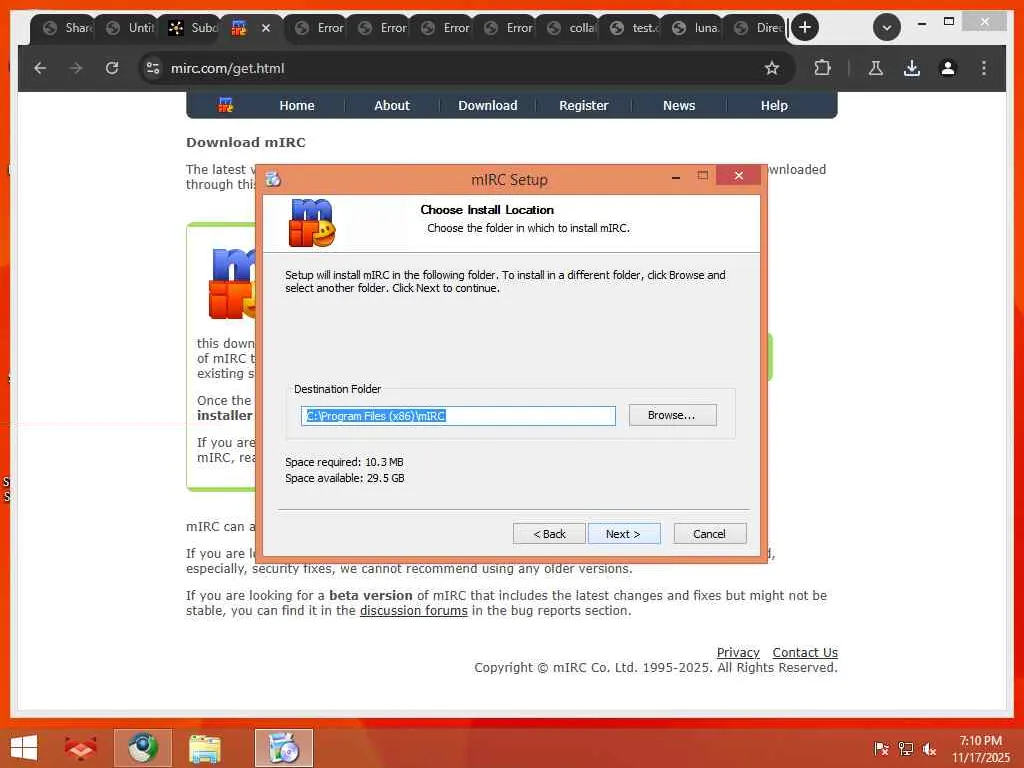Viewport: 1024px width, 768px height.
Task: Open the Chrome profile icon
Action: tap(948, 68)
